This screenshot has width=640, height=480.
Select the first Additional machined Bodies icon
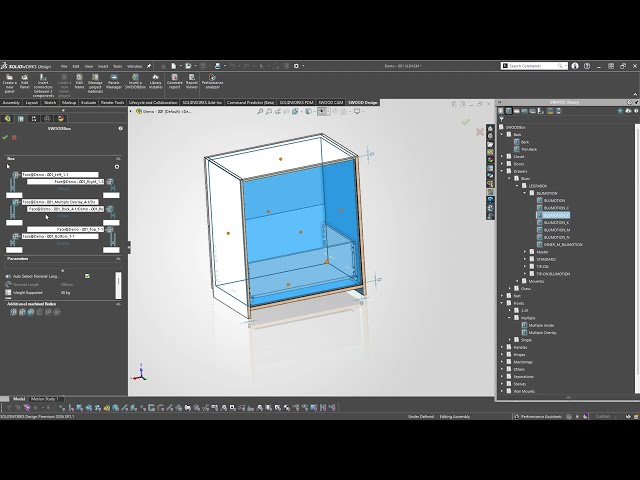(13, 312)
